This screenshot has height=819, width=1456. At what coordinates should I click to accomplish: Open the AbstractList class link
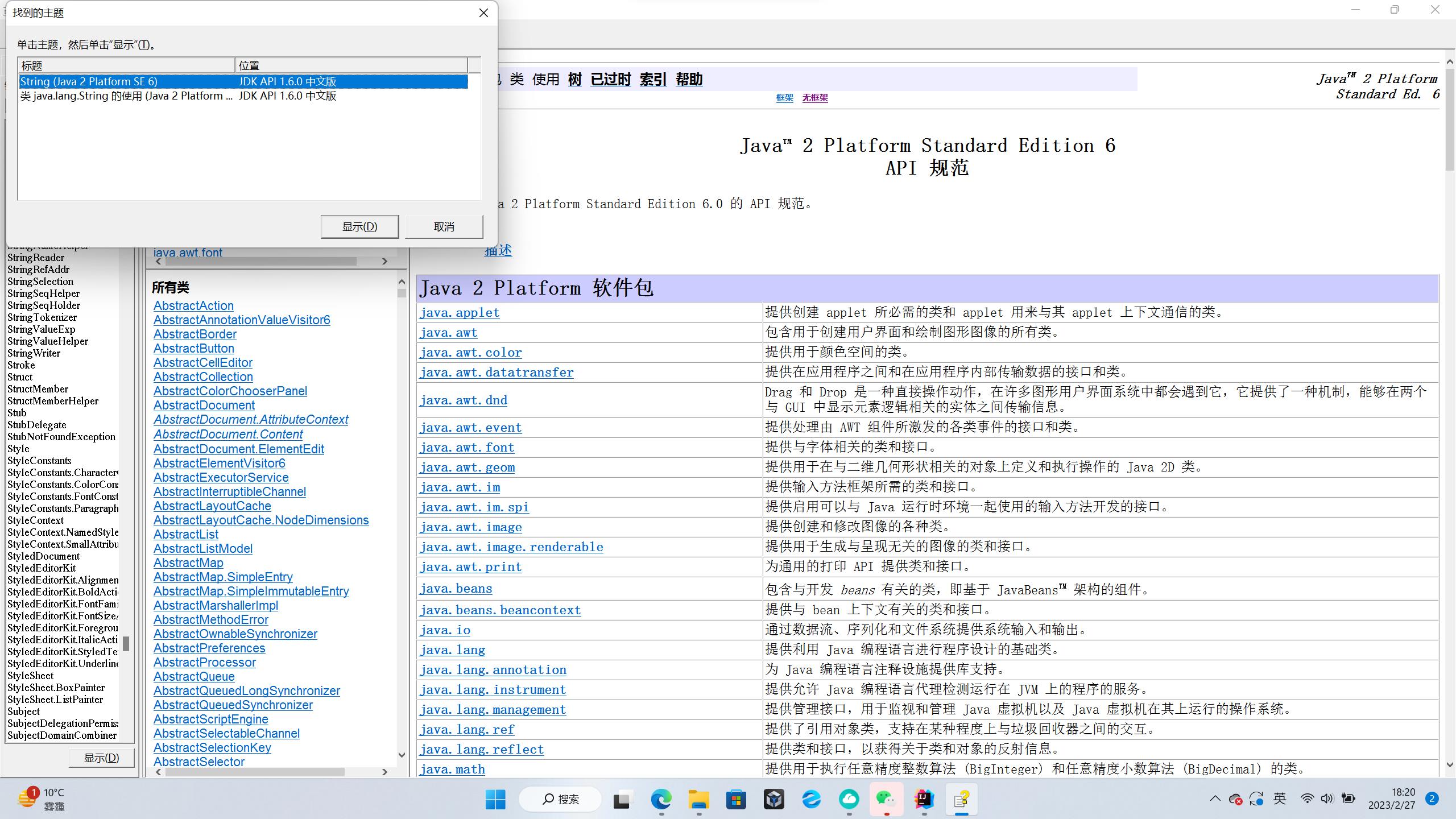click(x=186, y=535)
